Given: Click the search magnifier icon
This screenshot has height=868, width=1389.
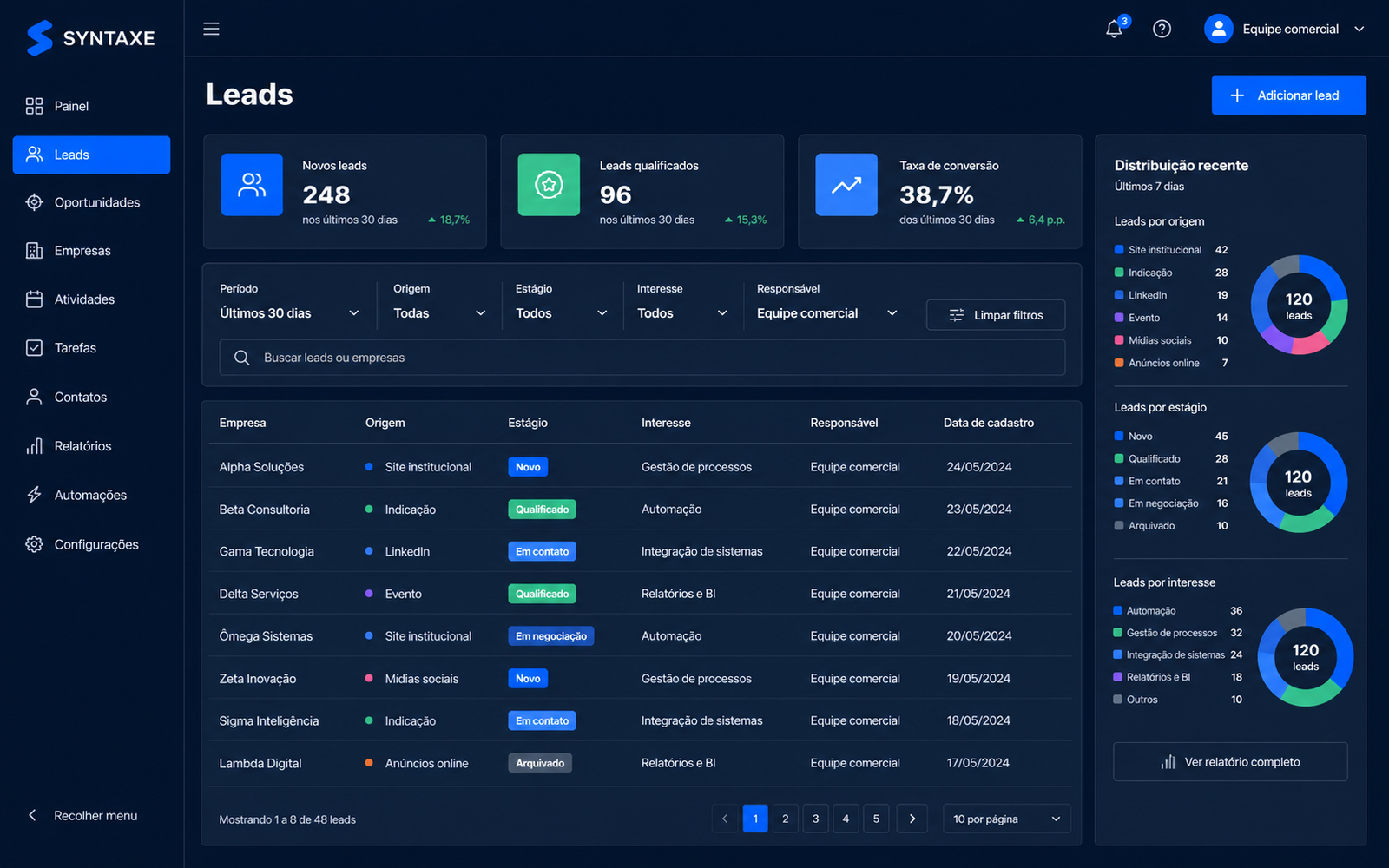Looking at the screenshot, I should (242, 358).
